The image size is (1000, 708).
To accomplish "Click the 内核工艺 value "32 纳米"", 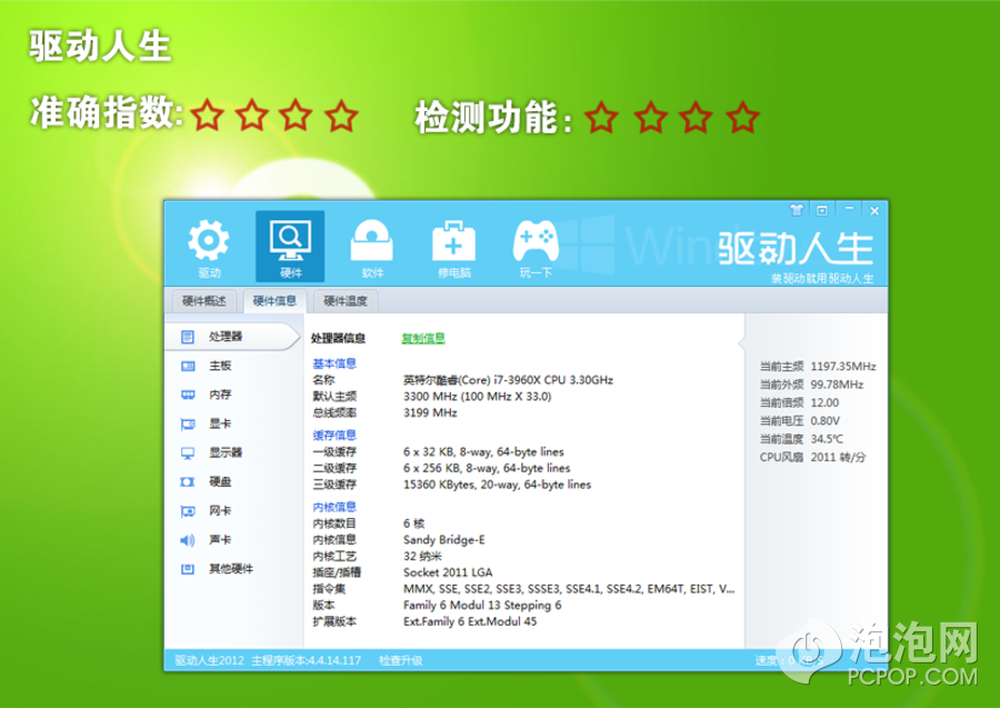I will (x=422, y=556).
